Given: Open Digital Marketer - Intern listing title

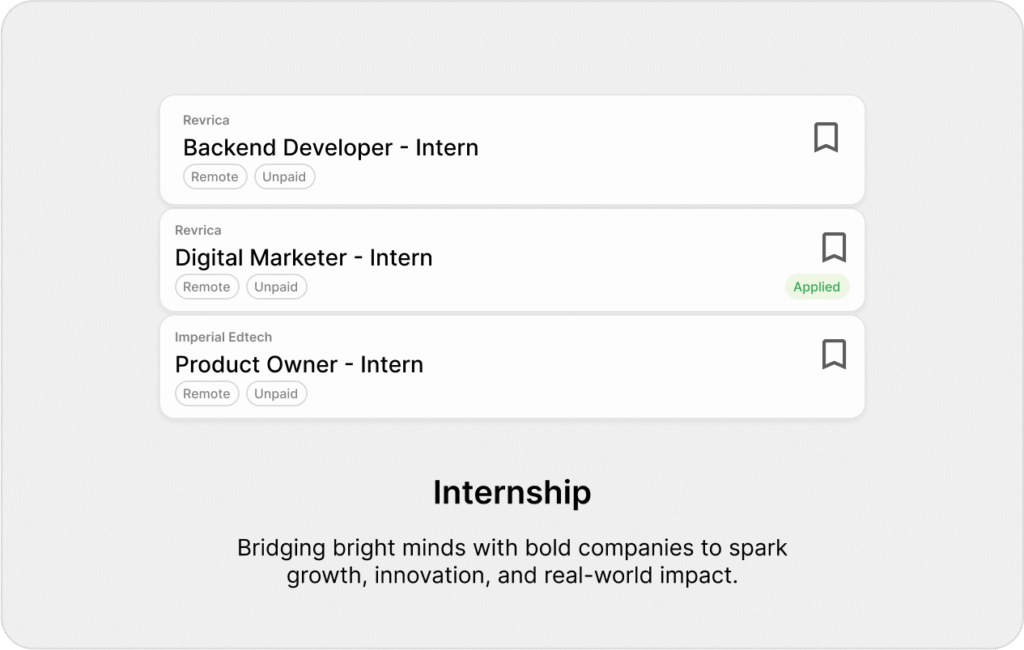Looking at the screenshot, I should click(304, 257).
